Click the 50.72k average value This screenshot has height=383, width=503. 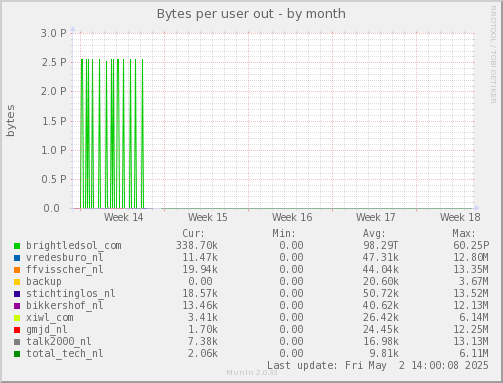click(381, 294)
